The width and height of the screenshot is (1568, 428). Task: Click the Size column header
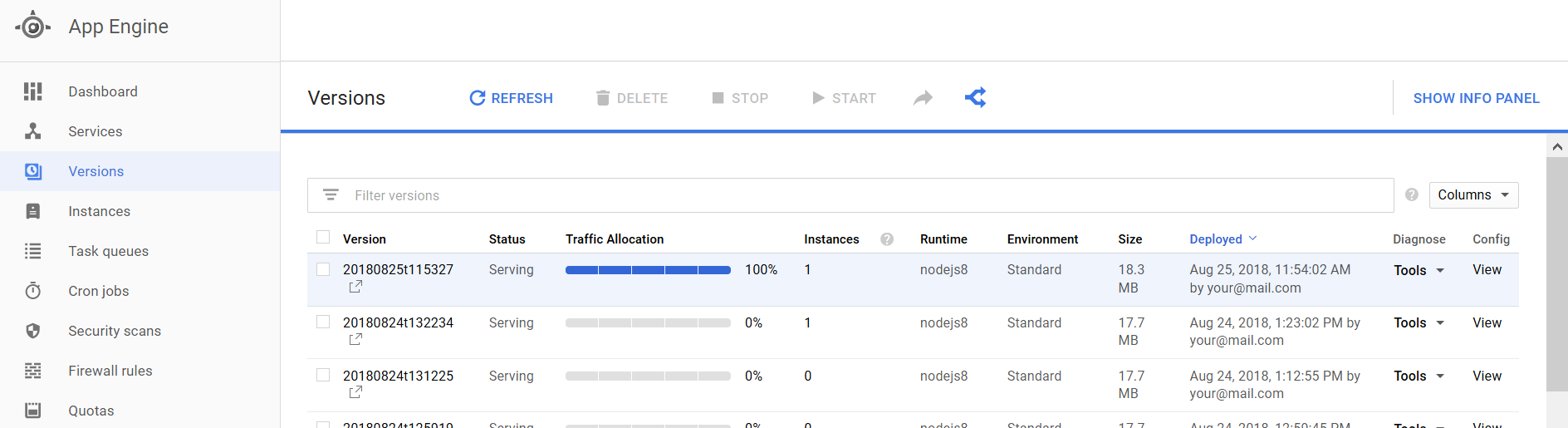tap(1129, 239)
